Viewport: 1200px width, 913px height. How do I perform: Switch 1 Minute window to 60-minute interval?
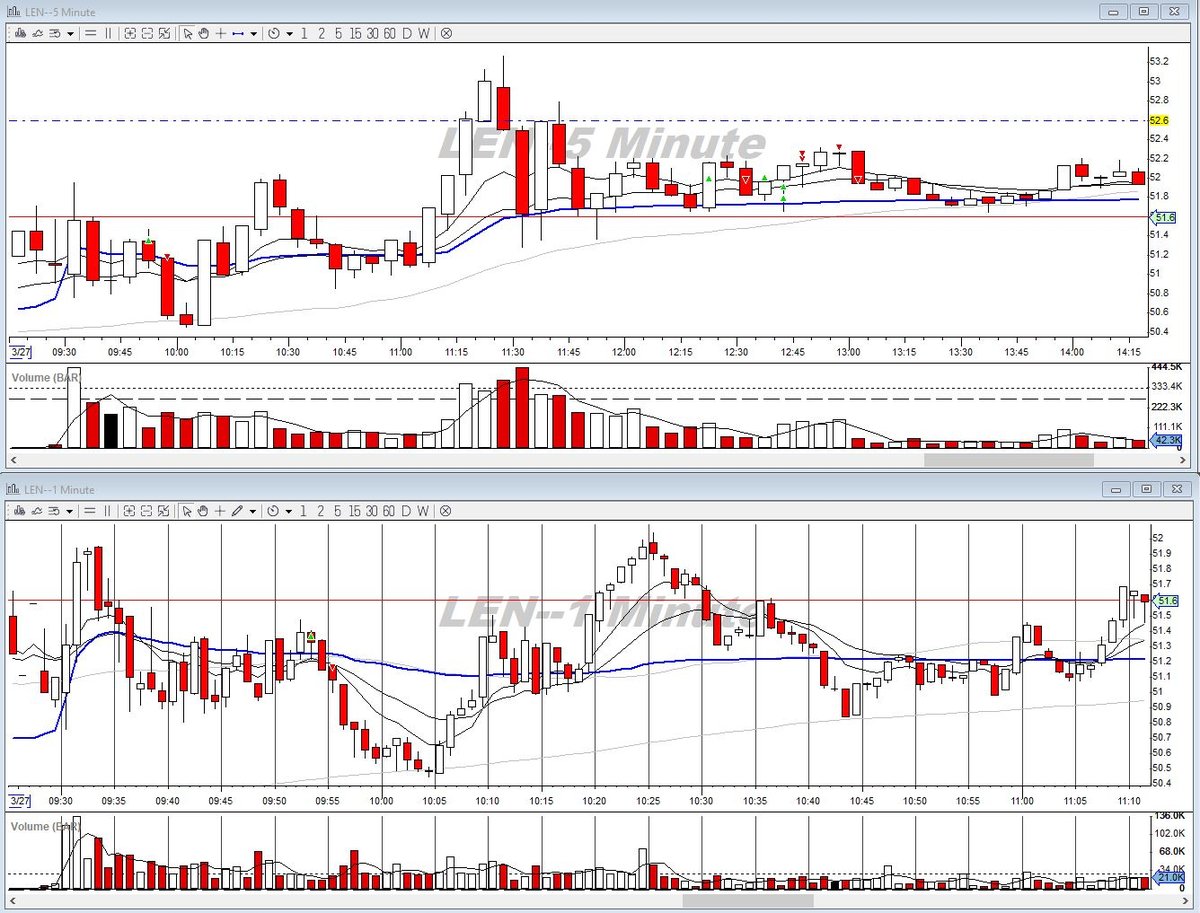tap(389, 511)
